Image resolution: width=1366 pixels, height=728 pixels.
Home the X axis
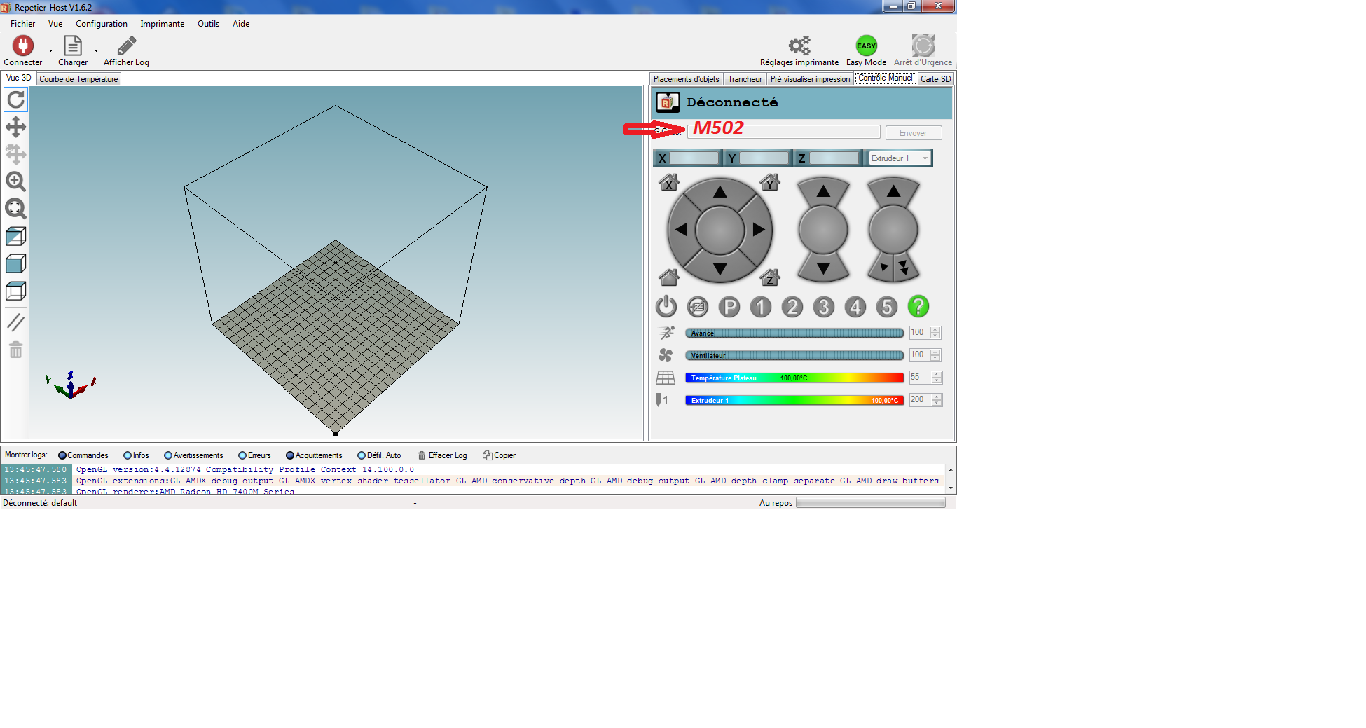coord(670,183)
